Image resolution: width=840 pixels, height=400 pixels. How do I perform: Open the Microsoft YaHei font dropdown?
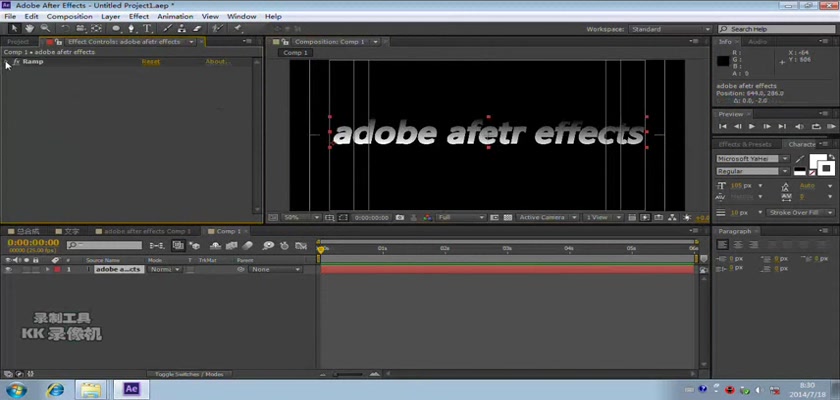752,159
